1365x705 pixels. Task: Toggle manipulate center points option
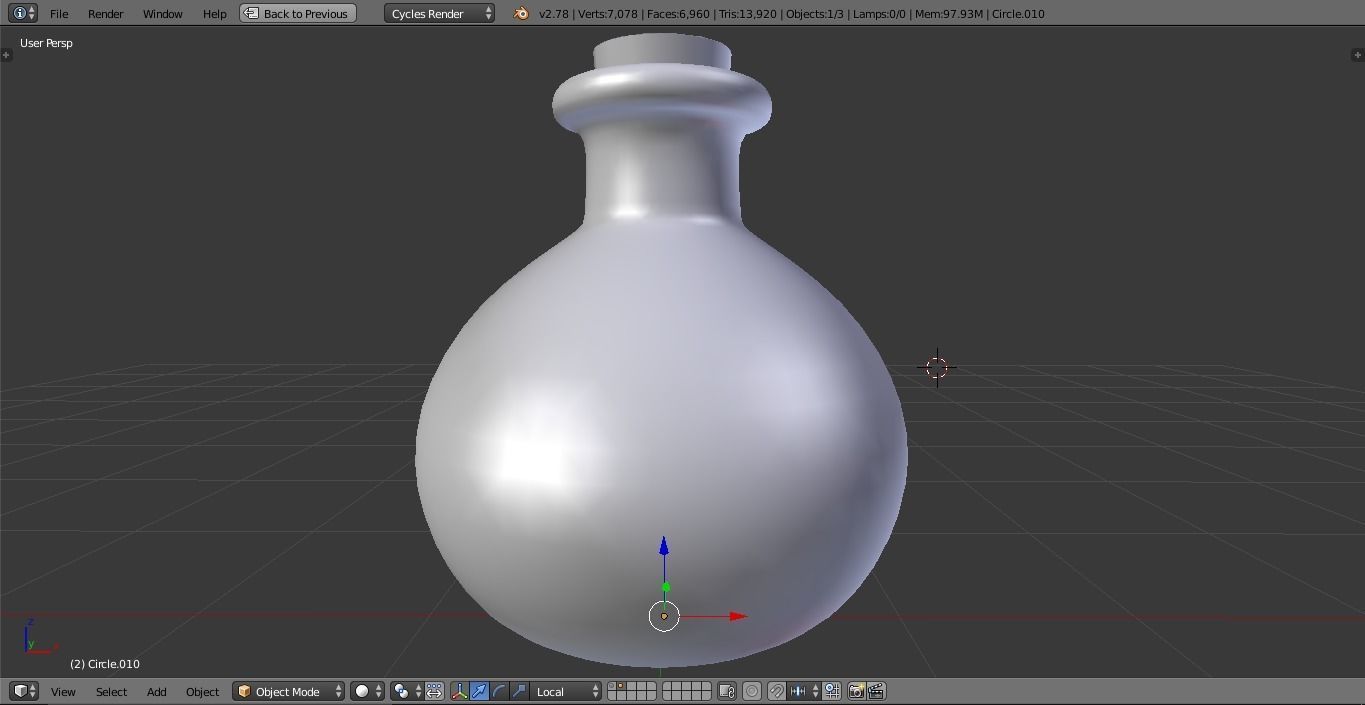434,691
